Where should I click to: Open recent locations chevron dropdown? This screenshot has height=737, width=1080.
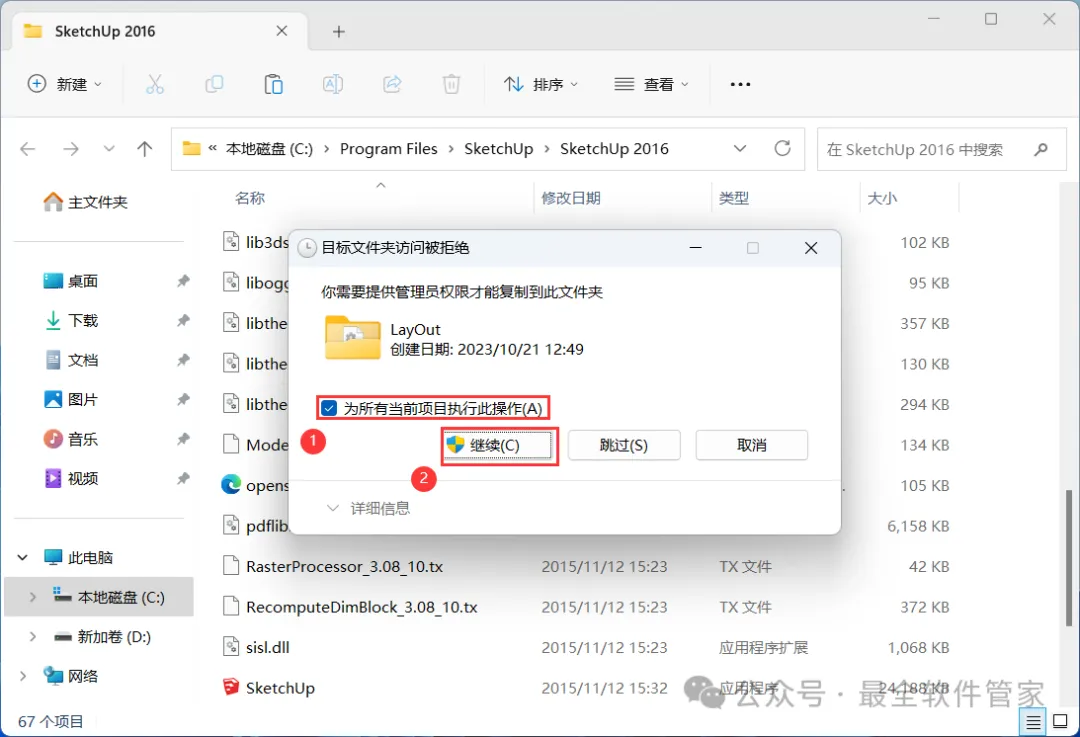click(x=109, y=149)
